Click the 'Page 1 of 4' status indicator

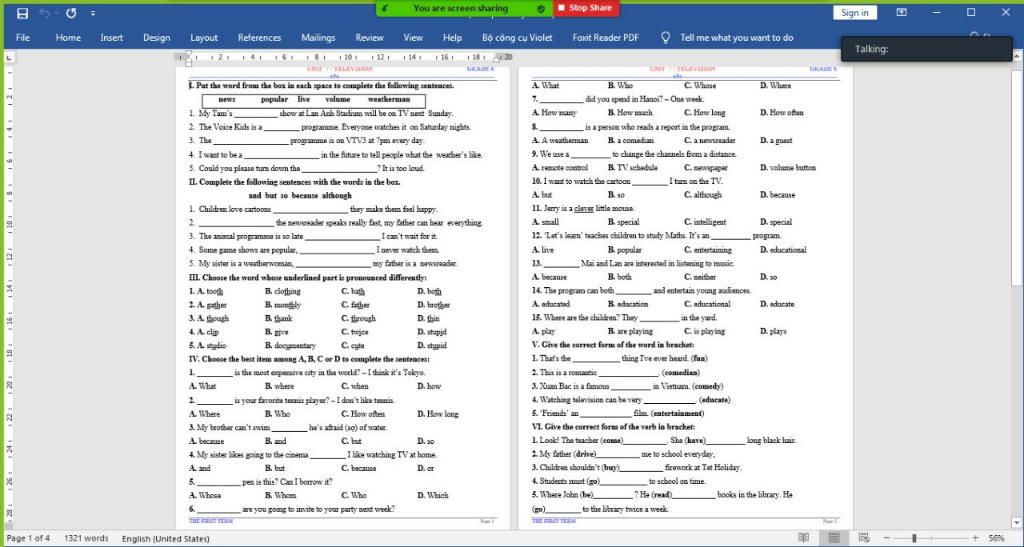point(28,539)
